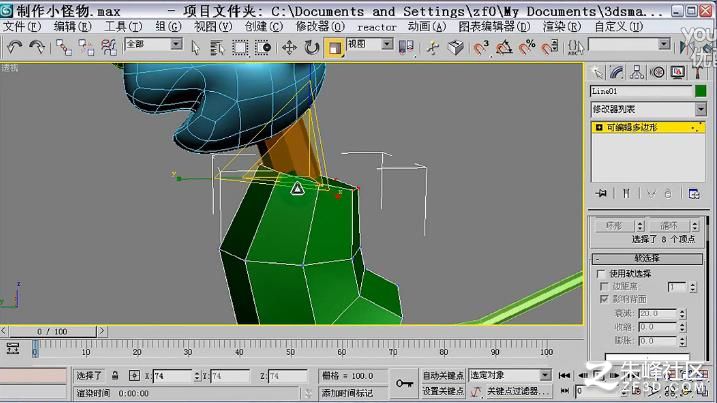Click the Rectangular Selection Region icon

pyautogui.click(x=240, y=48)
